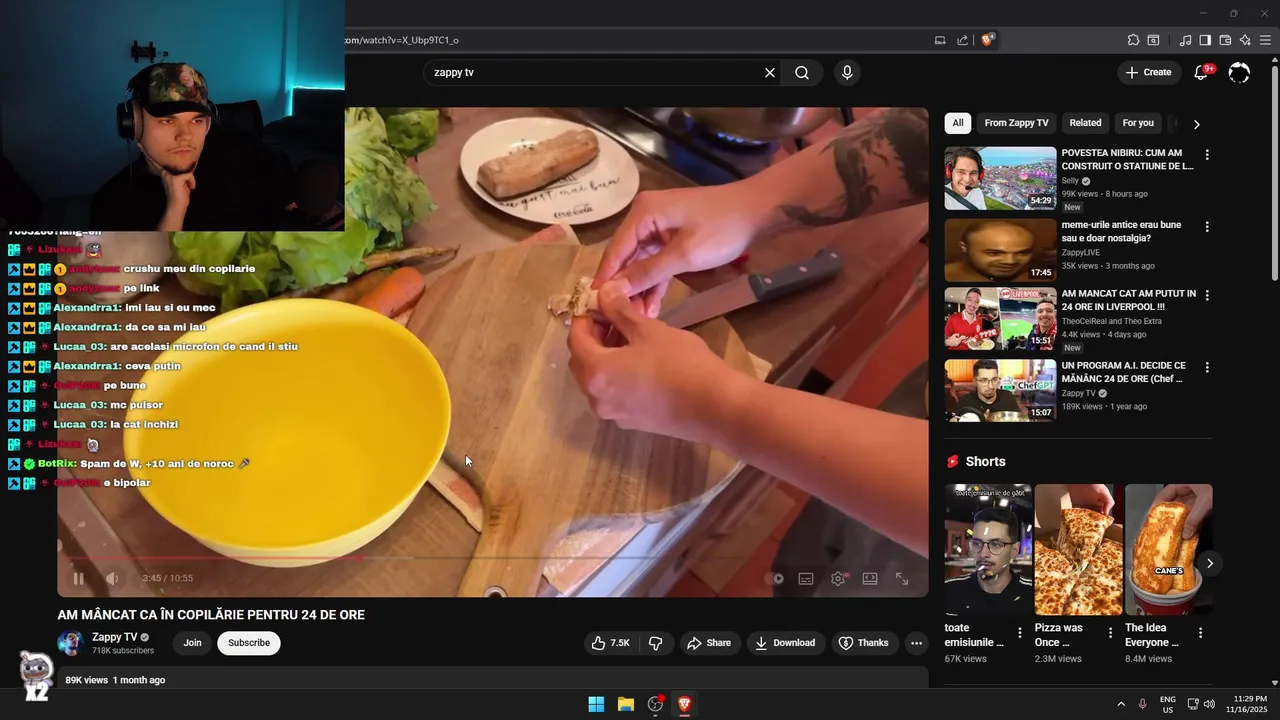Toggle the autoplay switch in player
1280x720 pixels.
(774, 578)
